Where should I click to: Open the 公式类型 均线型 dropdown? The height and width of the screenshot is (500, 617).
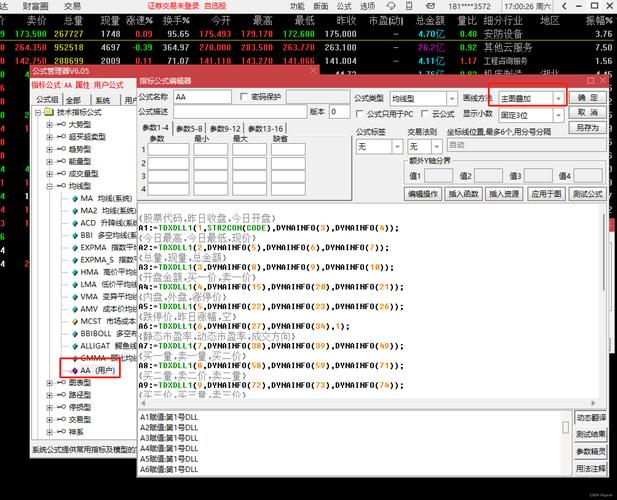(x=449, y=98)
